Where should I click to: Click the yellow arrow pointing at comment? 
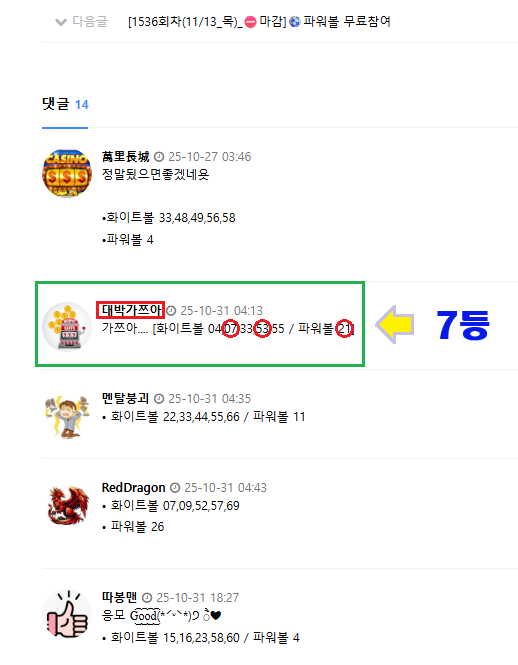pos(395,324)
